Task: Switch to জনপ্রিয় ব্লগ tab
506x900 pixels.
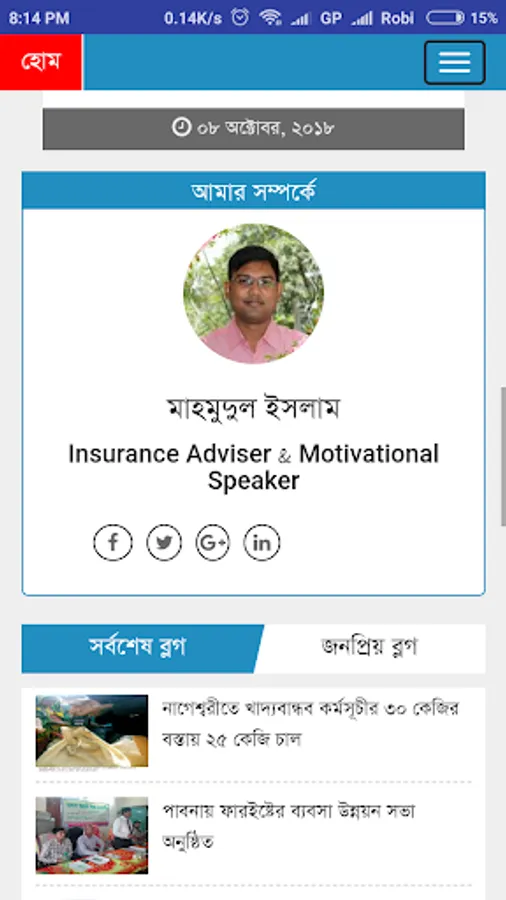Action: point(369,648)
